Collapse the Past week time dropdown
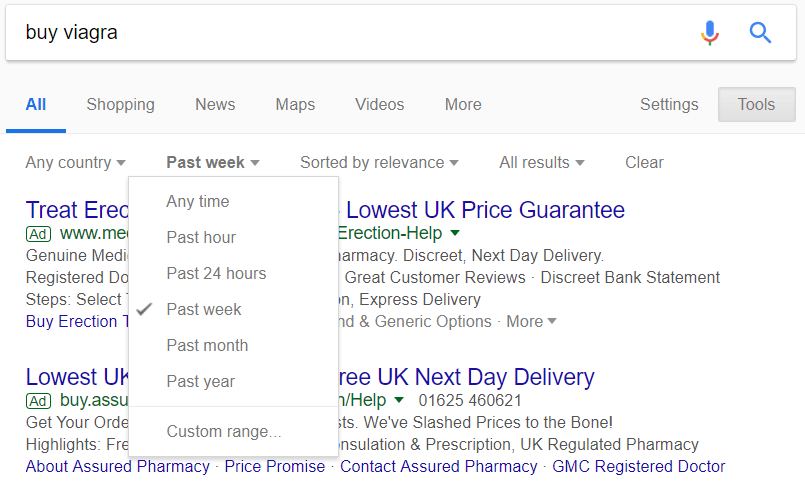The image size is (805, 487). 213,163
